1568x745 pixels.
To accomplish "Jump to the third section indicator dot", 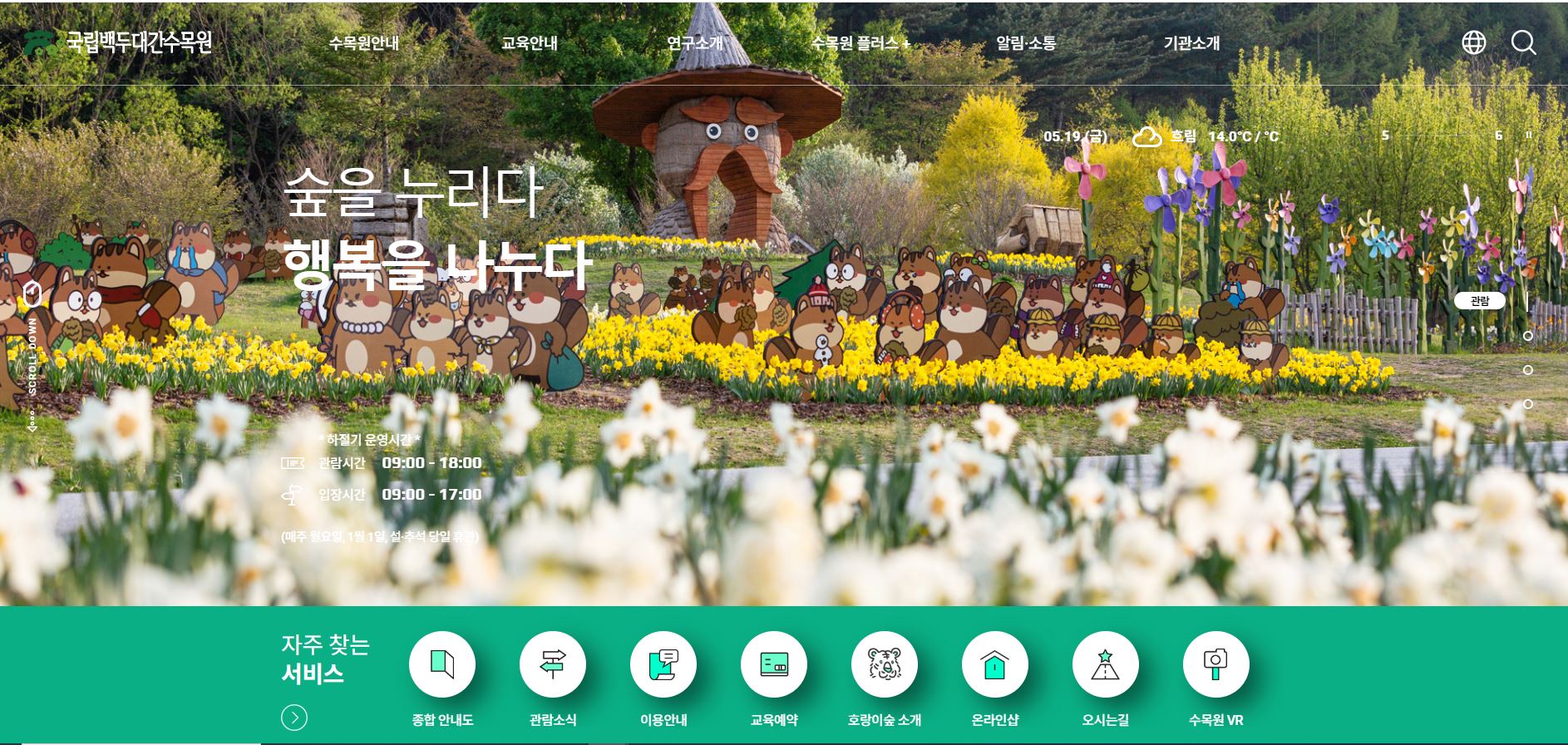I will click(x=1528, y=370).
